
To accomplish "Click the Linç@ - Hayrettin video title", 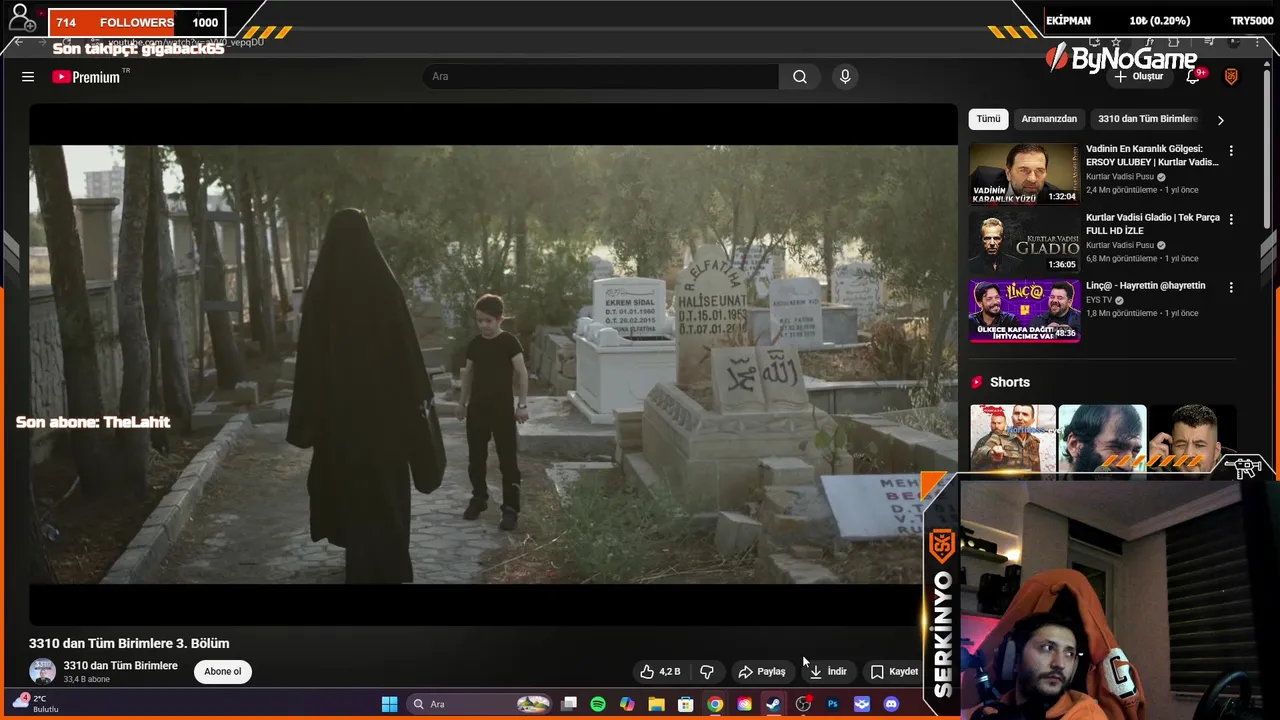I will 1146,286.
